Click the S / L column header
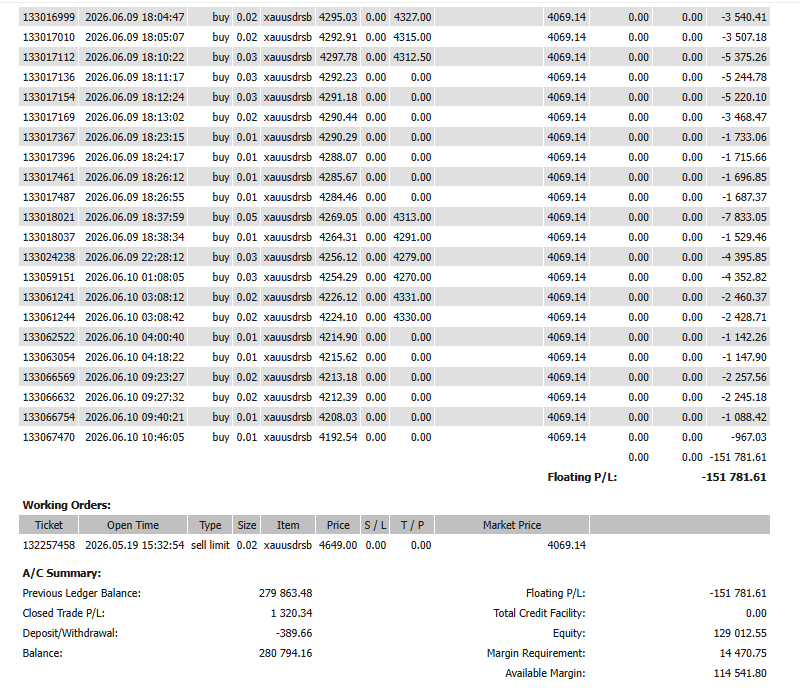The image size is (800, 688). pos(375,525)
